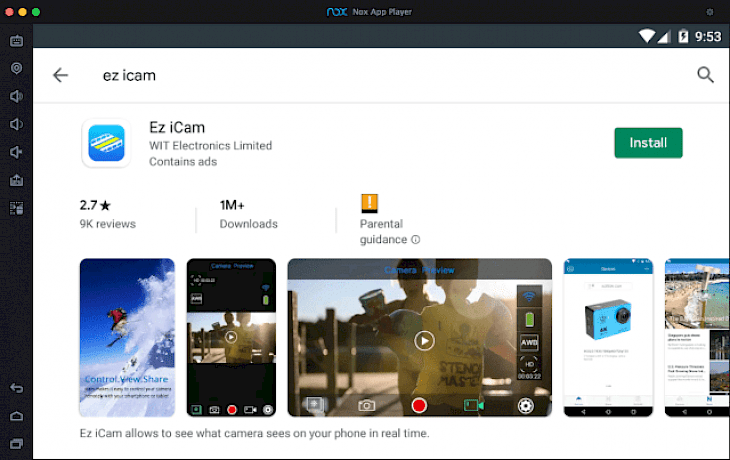Open the blue action camera screenshot
Image resolution: width=730 pixels, height=460 pixels.
(x=608, y=338)
